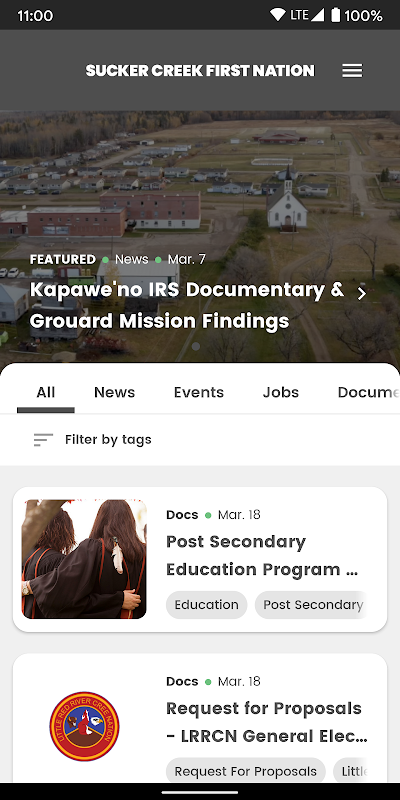Screen dimensions: 400x800
Task: Switch to the Events tab
Action: [x=199, y=392]
